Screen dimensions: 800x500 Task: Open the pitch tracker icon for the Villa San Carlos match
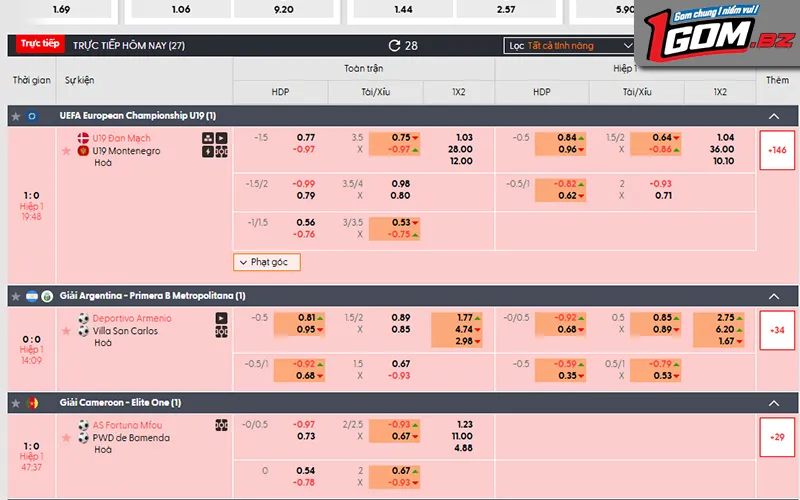tap(221, 332)
